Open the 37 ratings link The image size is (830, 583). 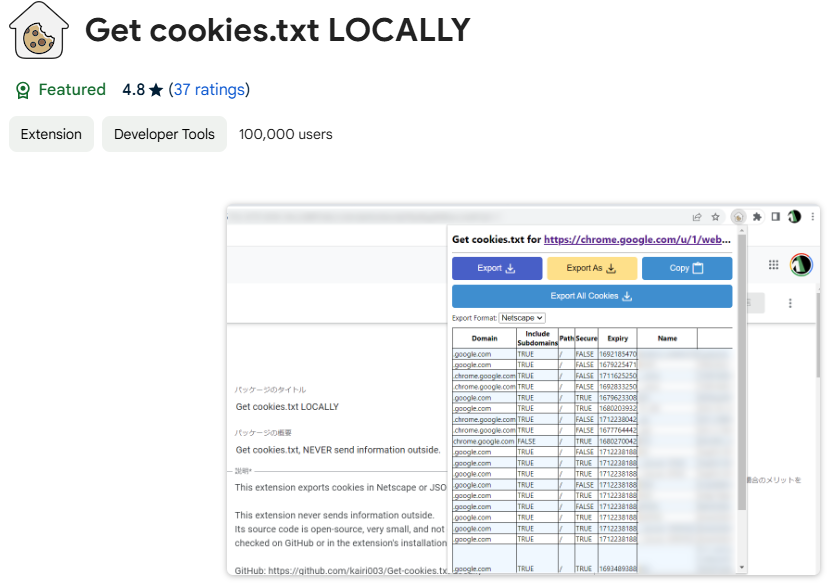[209, 90]
